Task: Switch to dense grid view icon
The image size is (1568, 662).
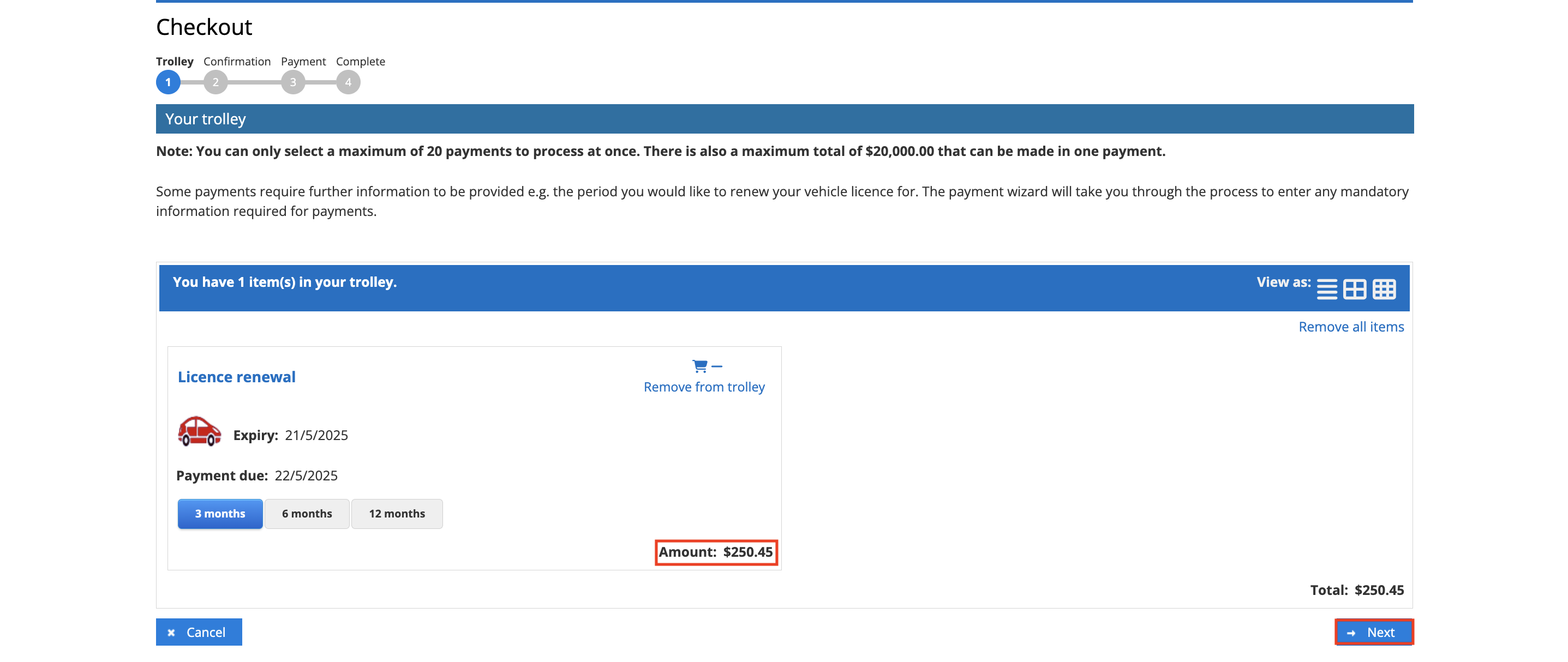Action: coord(1384,289)
